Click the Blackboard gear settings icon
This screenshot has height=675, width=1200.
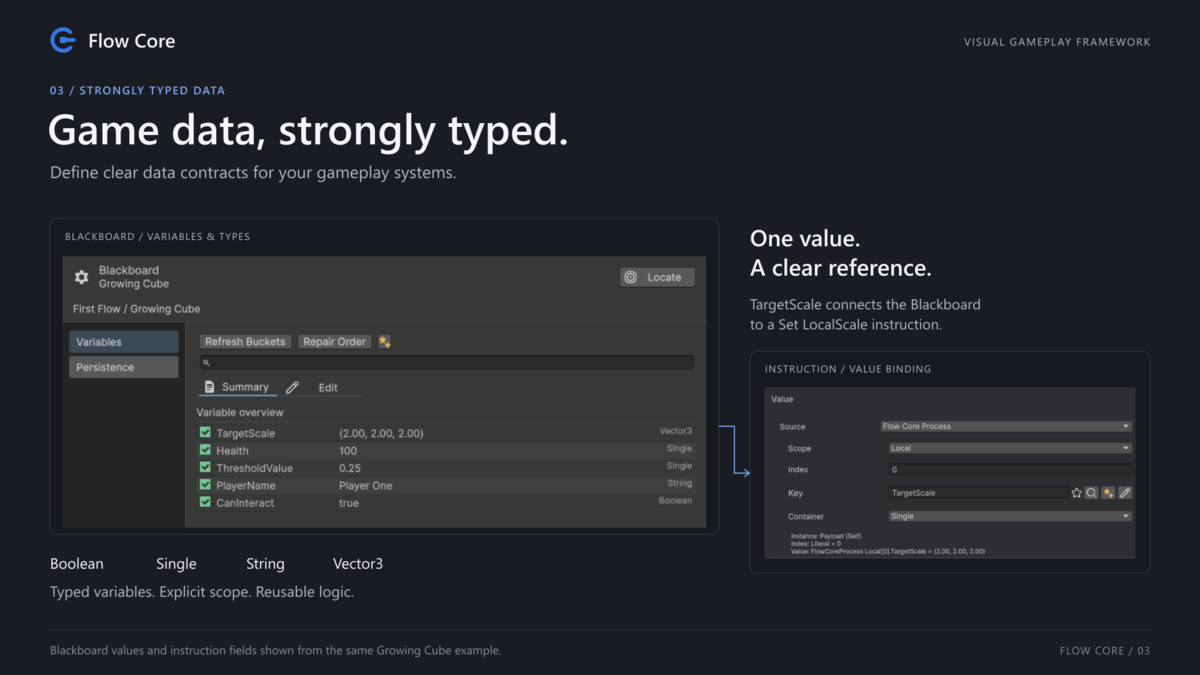tap(82, 277)
